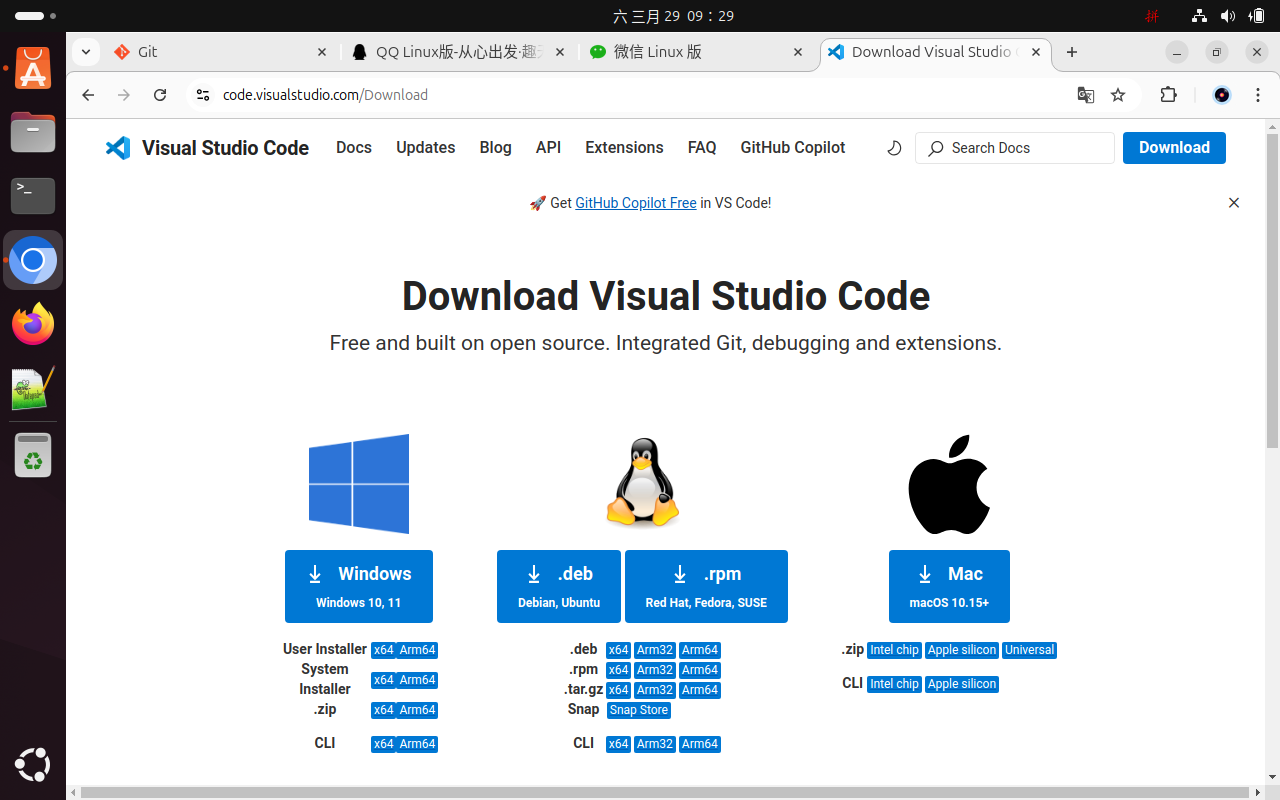Bookmark this page with star icon

[1118, 95]
